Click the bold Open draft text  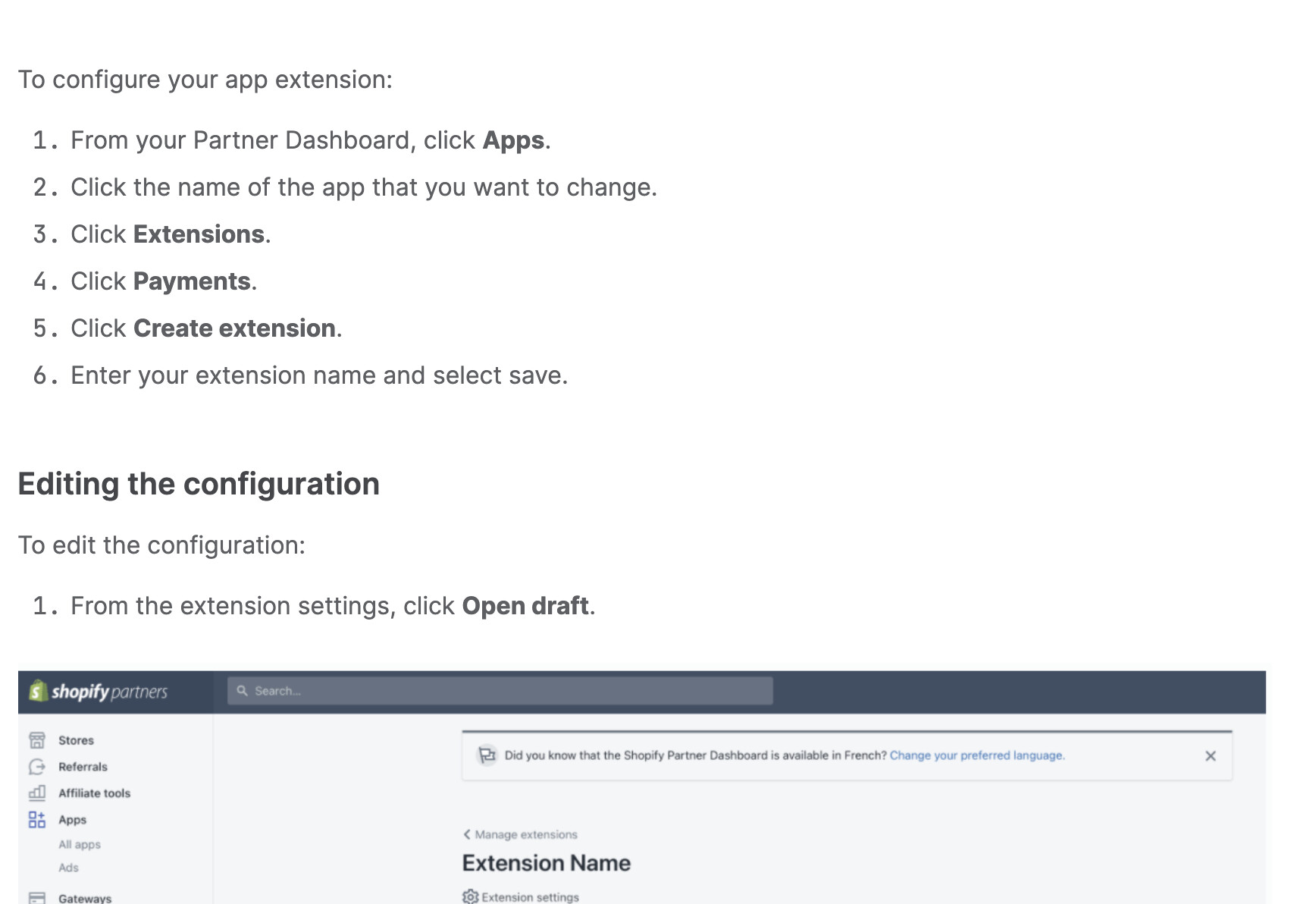pos(525,606)
